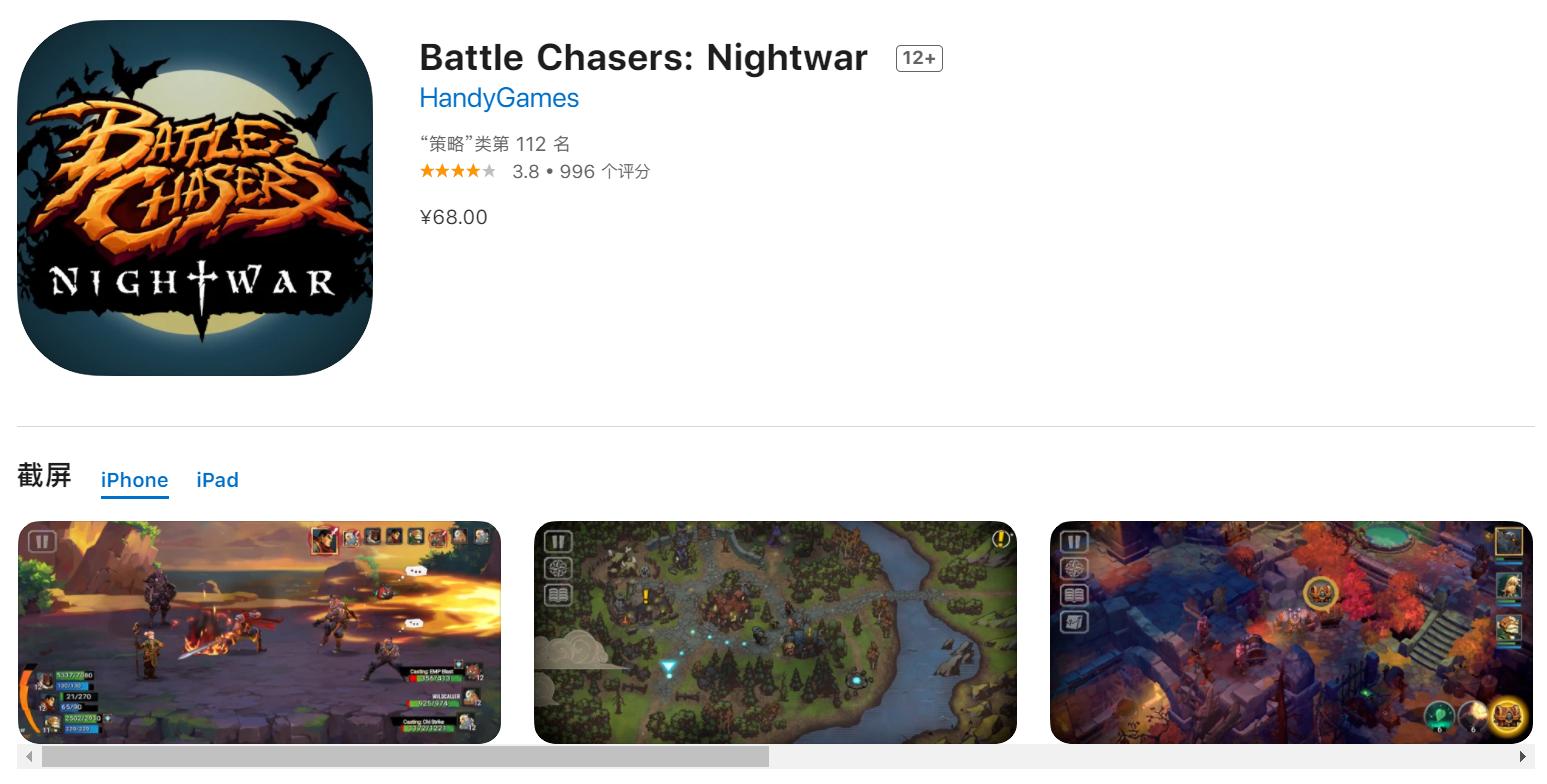The height and width of the screenshot is (784, 1547).
Task: Click the horizontal scrollbar thumb
Action: 405,757
